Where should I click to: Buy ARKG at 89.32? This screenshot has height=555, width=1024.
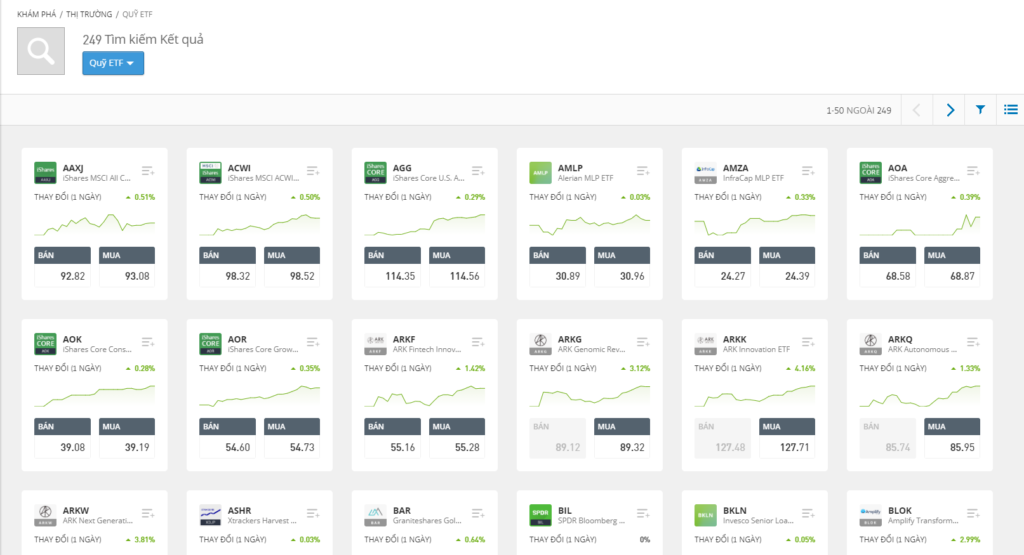622,438
